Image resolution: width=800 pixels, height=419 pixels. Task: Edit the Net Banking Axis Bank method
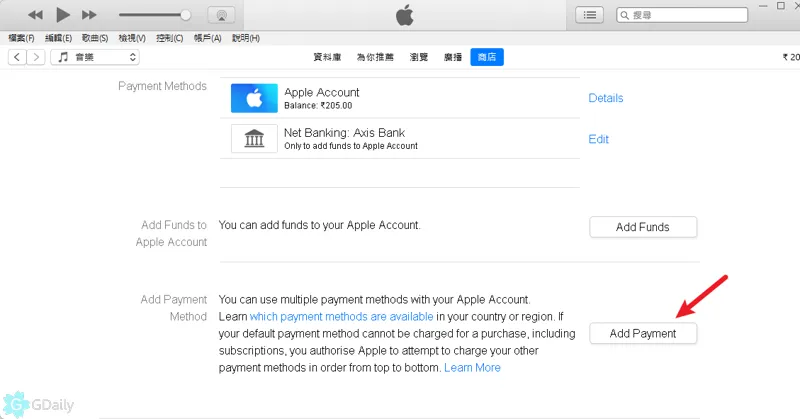tap(598, 139)
